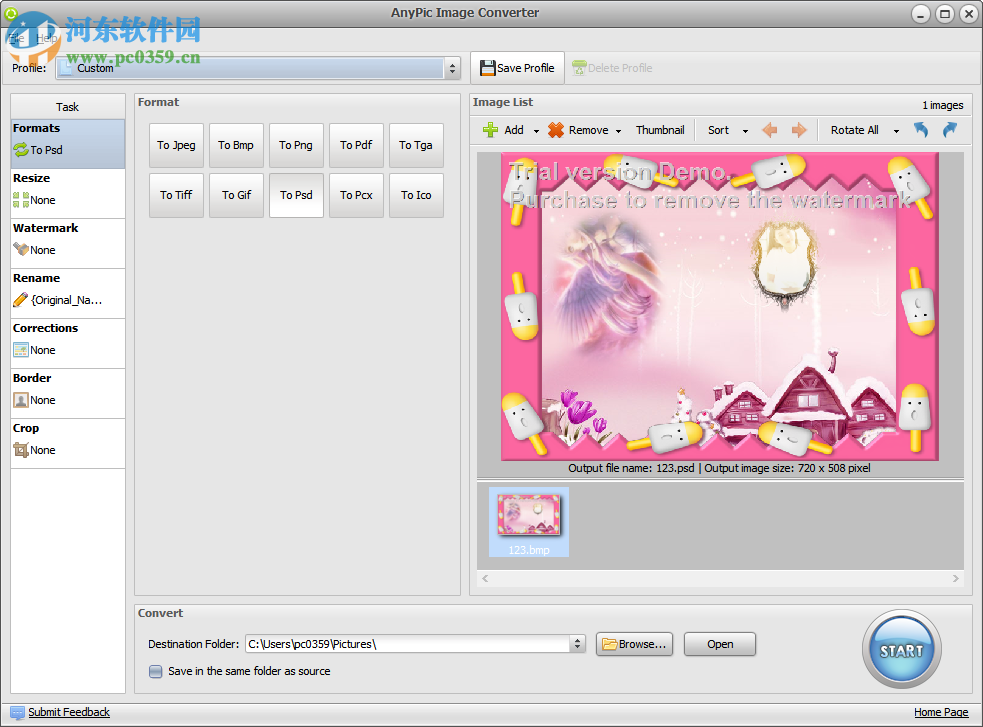Click the green plus Add icon
The width and height of the screenshot is (983, 727).
tap(491, 129)
